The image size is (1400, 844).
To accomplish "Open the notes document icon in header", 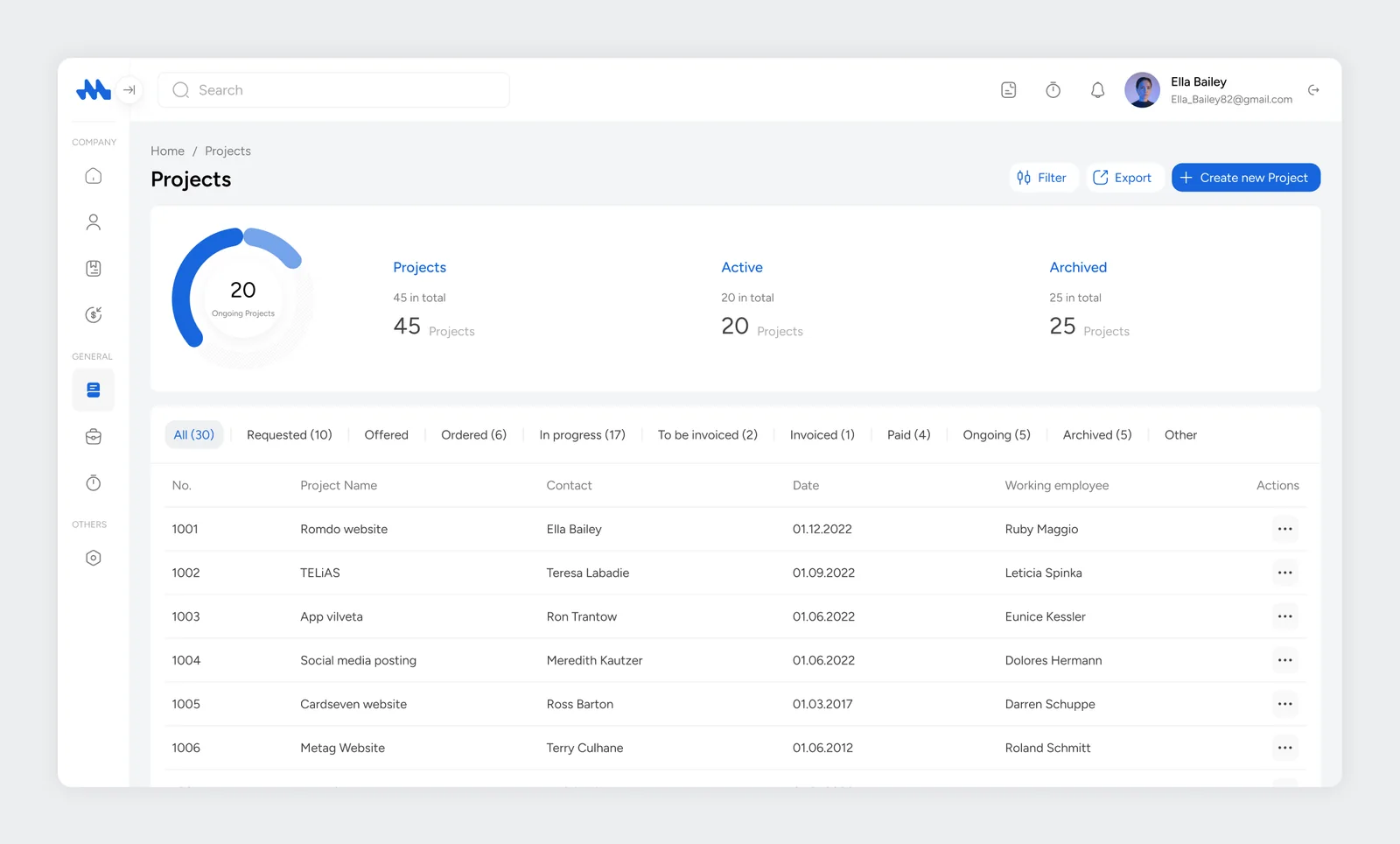I will 1008,89.
